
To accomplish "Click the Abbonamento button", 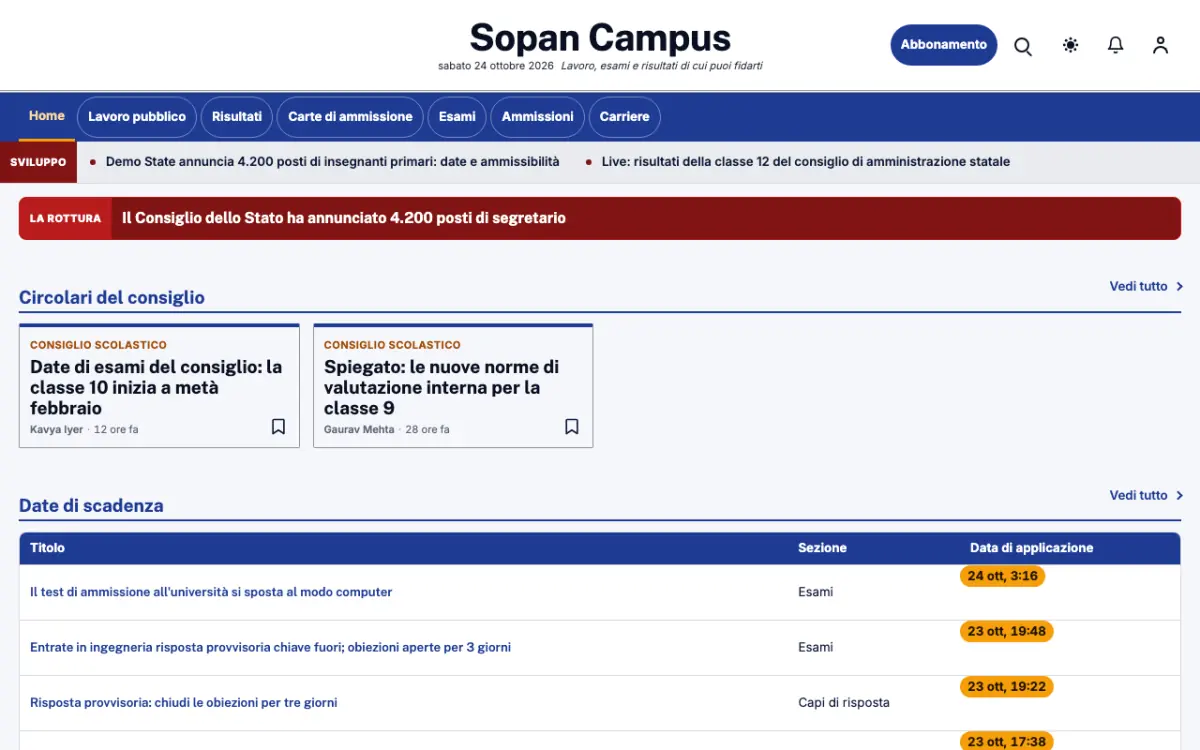I will pos(944,45).
